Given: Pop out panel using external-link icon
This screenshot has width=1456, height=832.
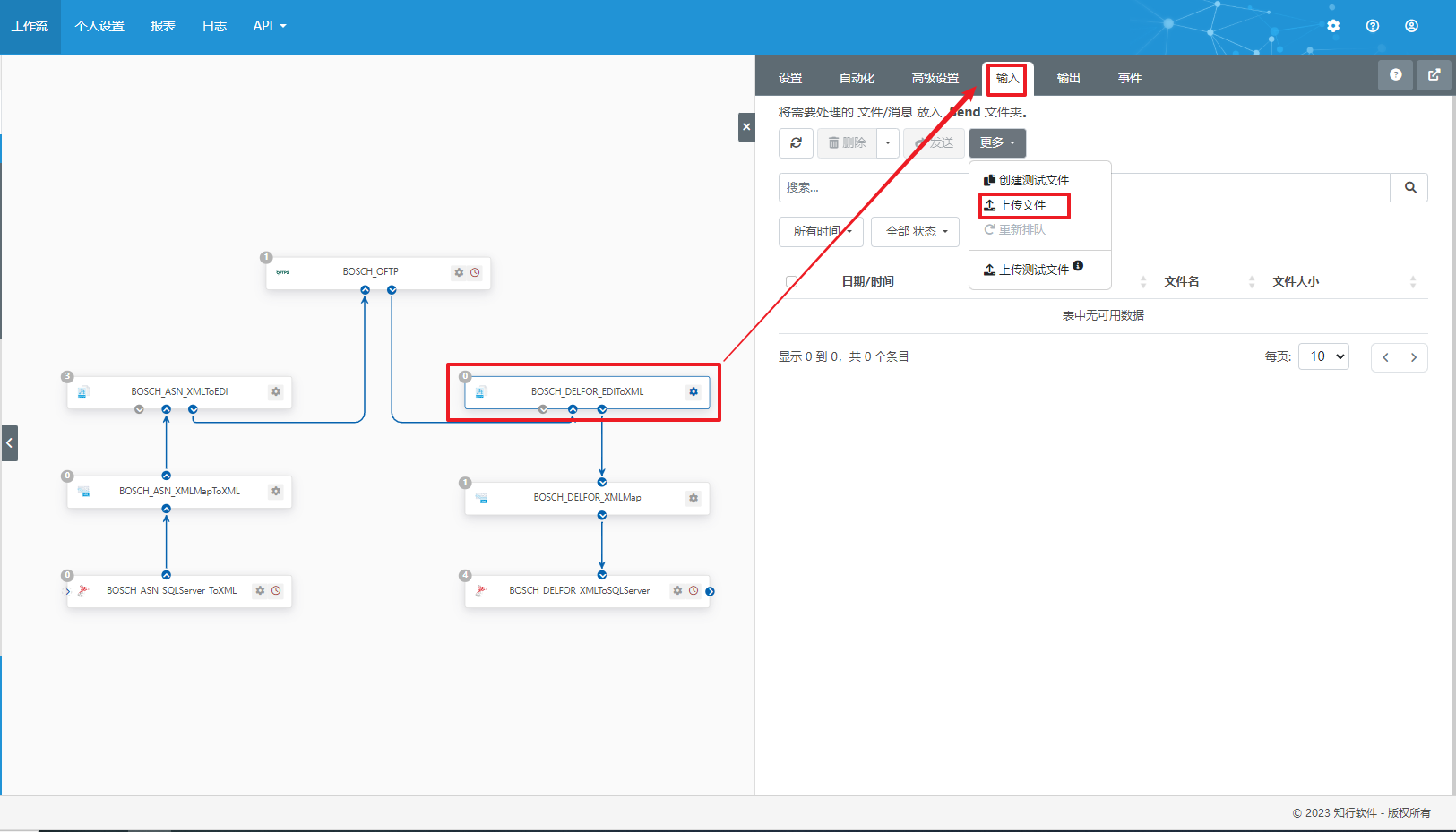Looking at the screenshot, I should click(1434, 75).
